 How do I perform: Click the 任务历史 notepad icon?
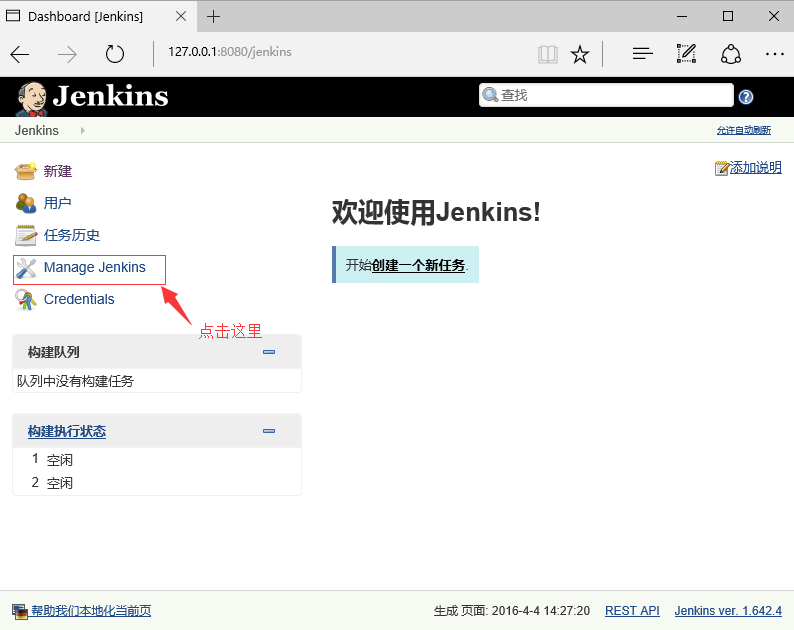[25, 235]
